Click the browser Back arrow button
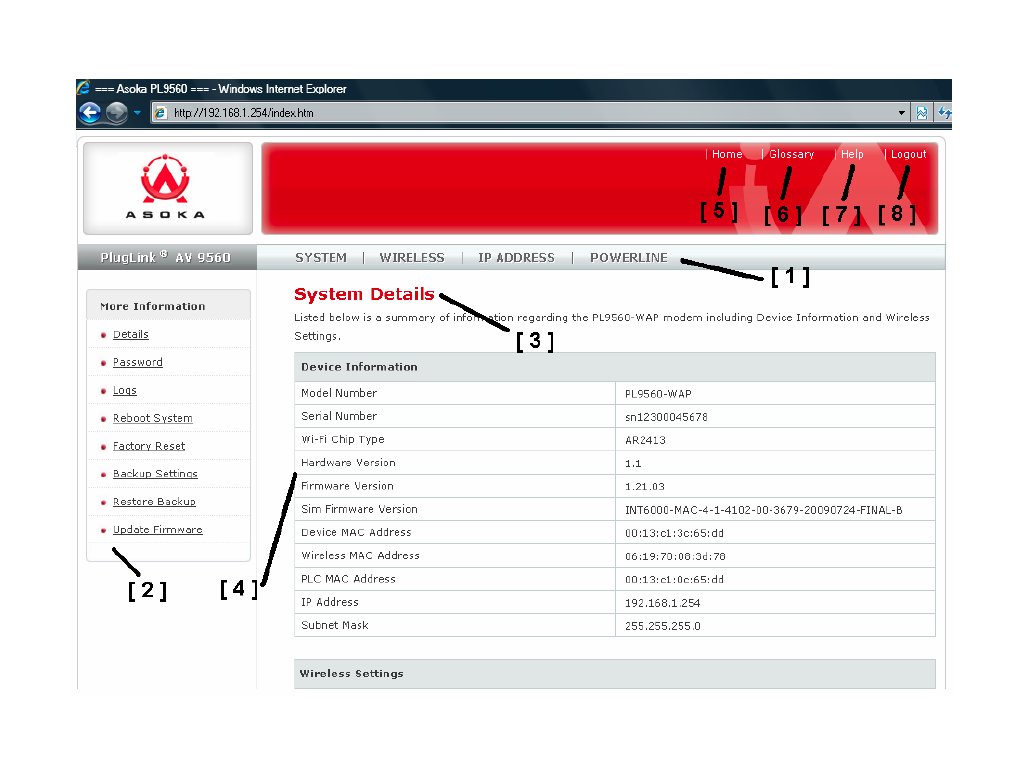Image resolution: width=1024 pixels, height=768 pixels. (90, 112)
